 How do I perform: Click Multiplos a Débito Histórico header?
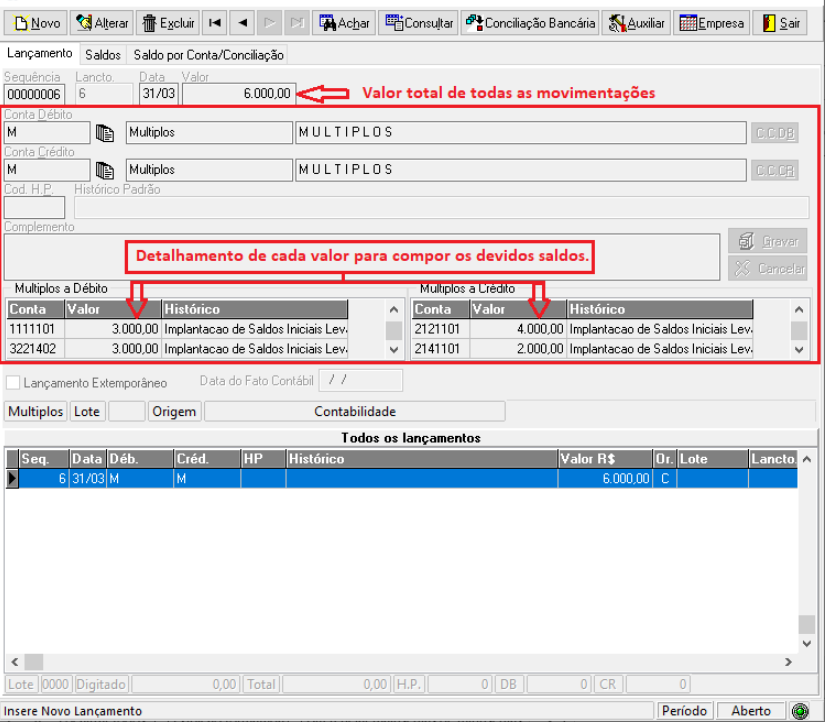[255, 309]
